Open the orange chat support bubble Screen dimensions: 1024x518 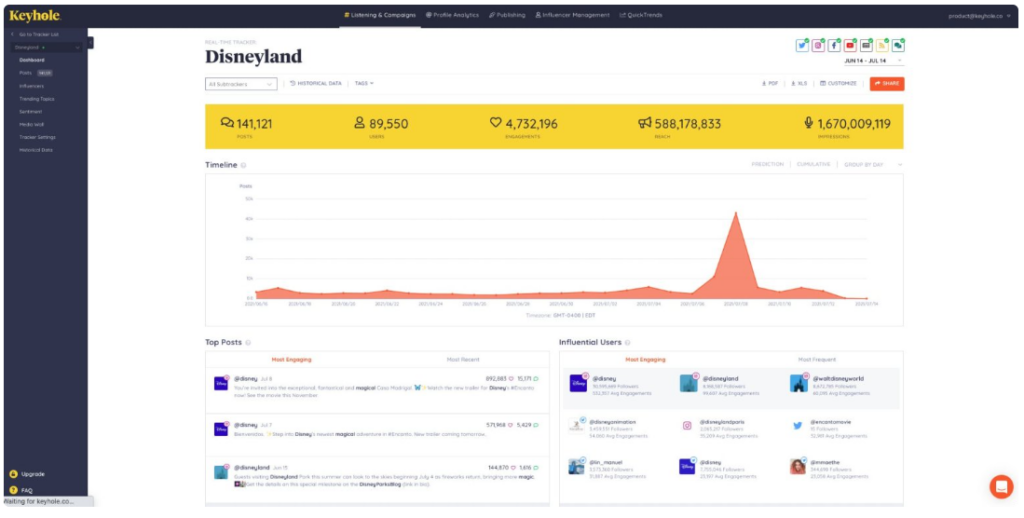point(1000,487)
